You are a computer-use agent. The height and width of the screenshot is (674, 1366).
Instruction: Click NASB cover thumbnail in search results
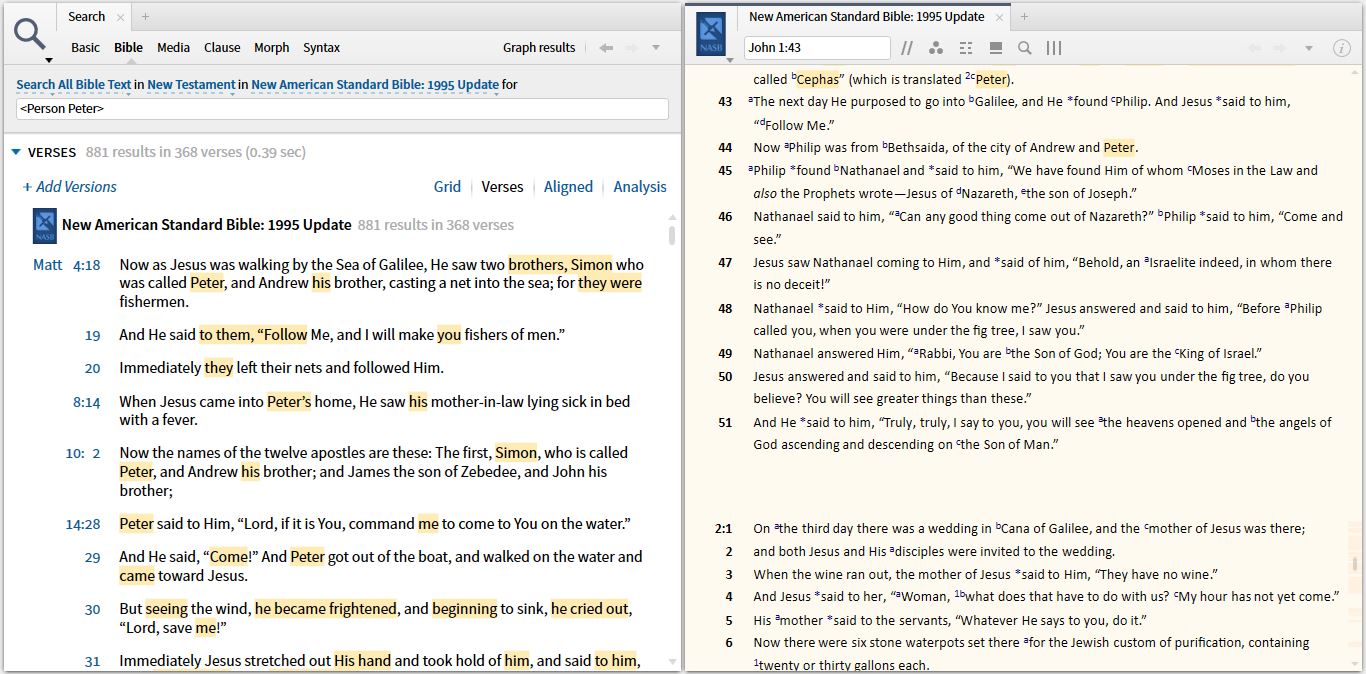45,226
